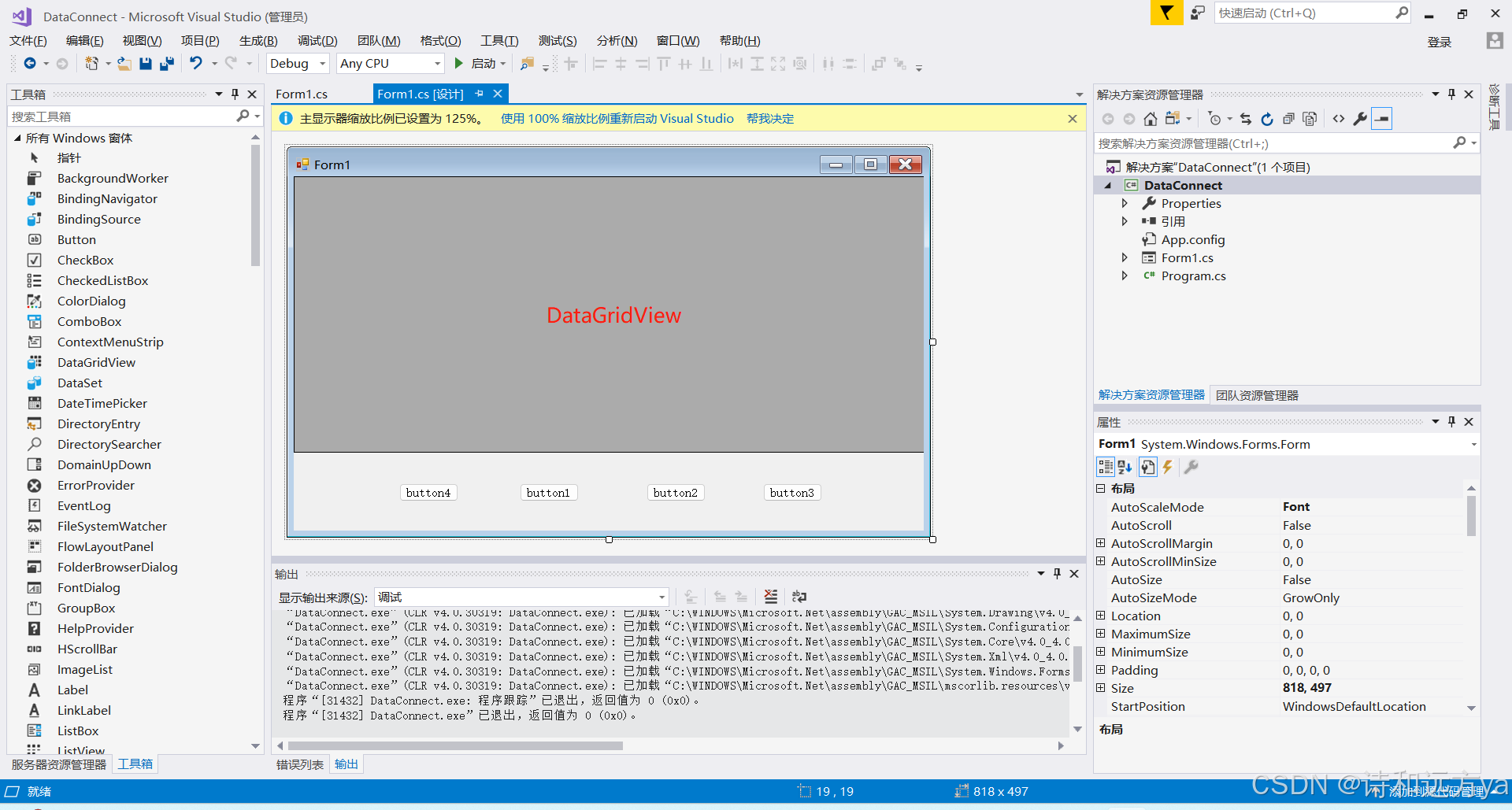This screenshot has width=1512, height=810.
Task: Click the 搜索工具箱 search field
Action: click(122, 117)
